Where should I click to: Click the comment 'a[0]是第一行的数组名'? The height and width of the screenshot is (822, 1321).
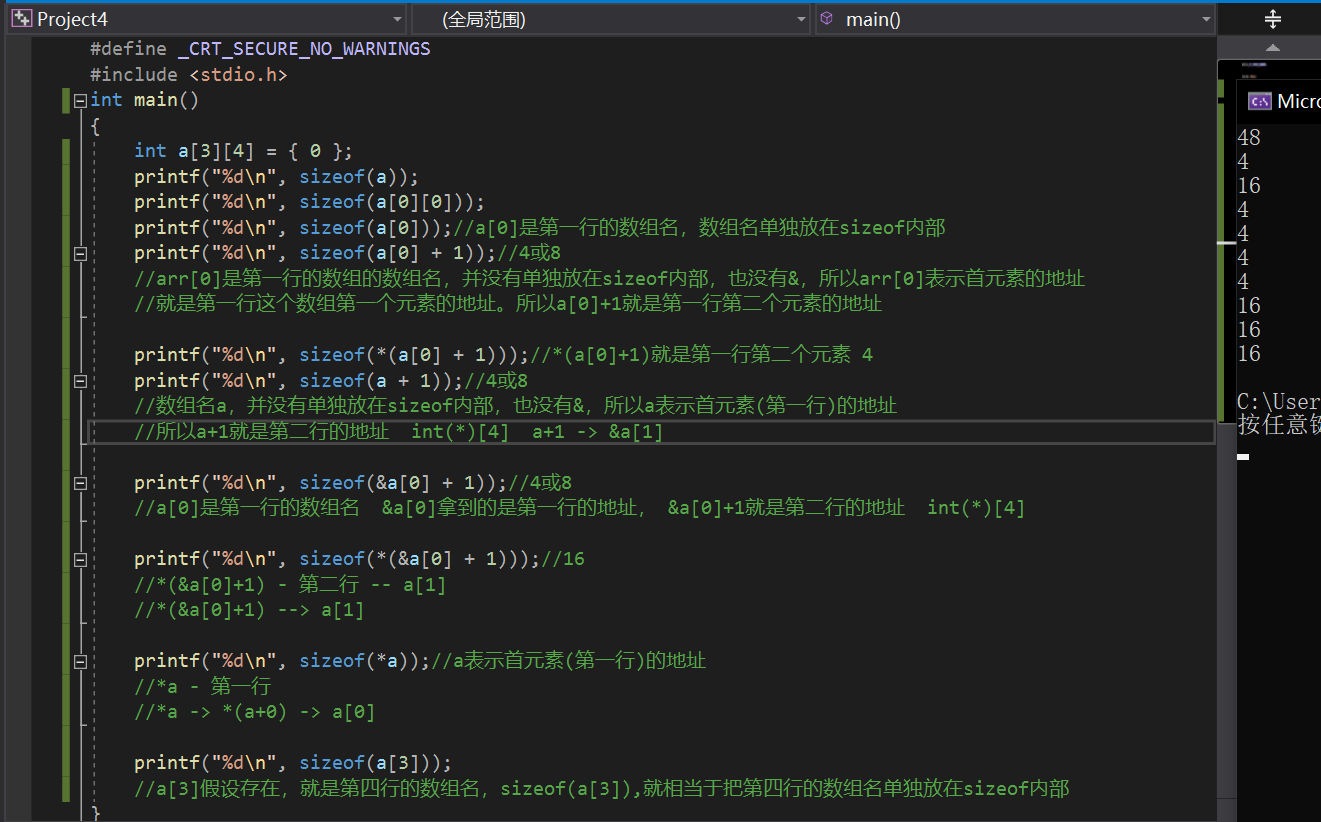pyautogui.click(x=700, y=228)
